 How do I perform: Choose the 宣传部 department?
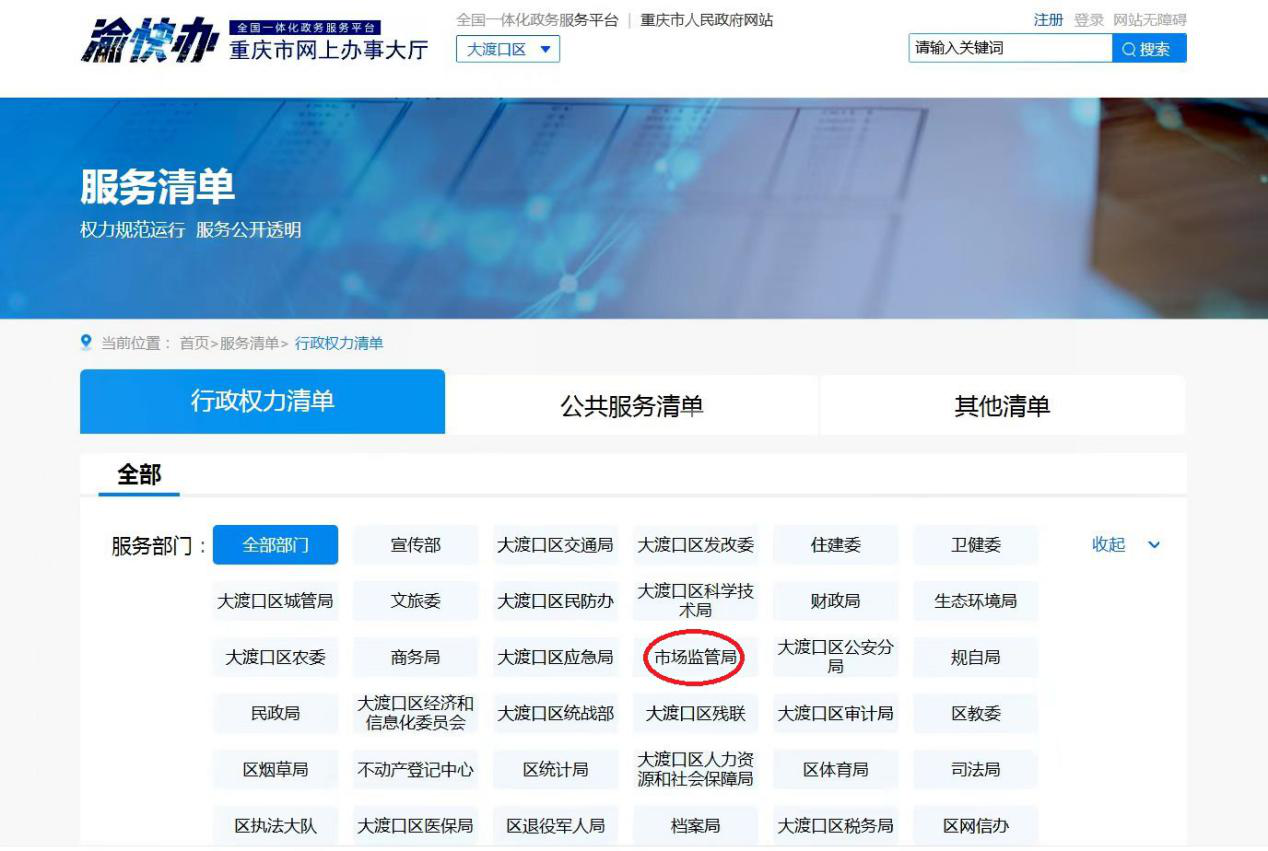coord(417,545)
